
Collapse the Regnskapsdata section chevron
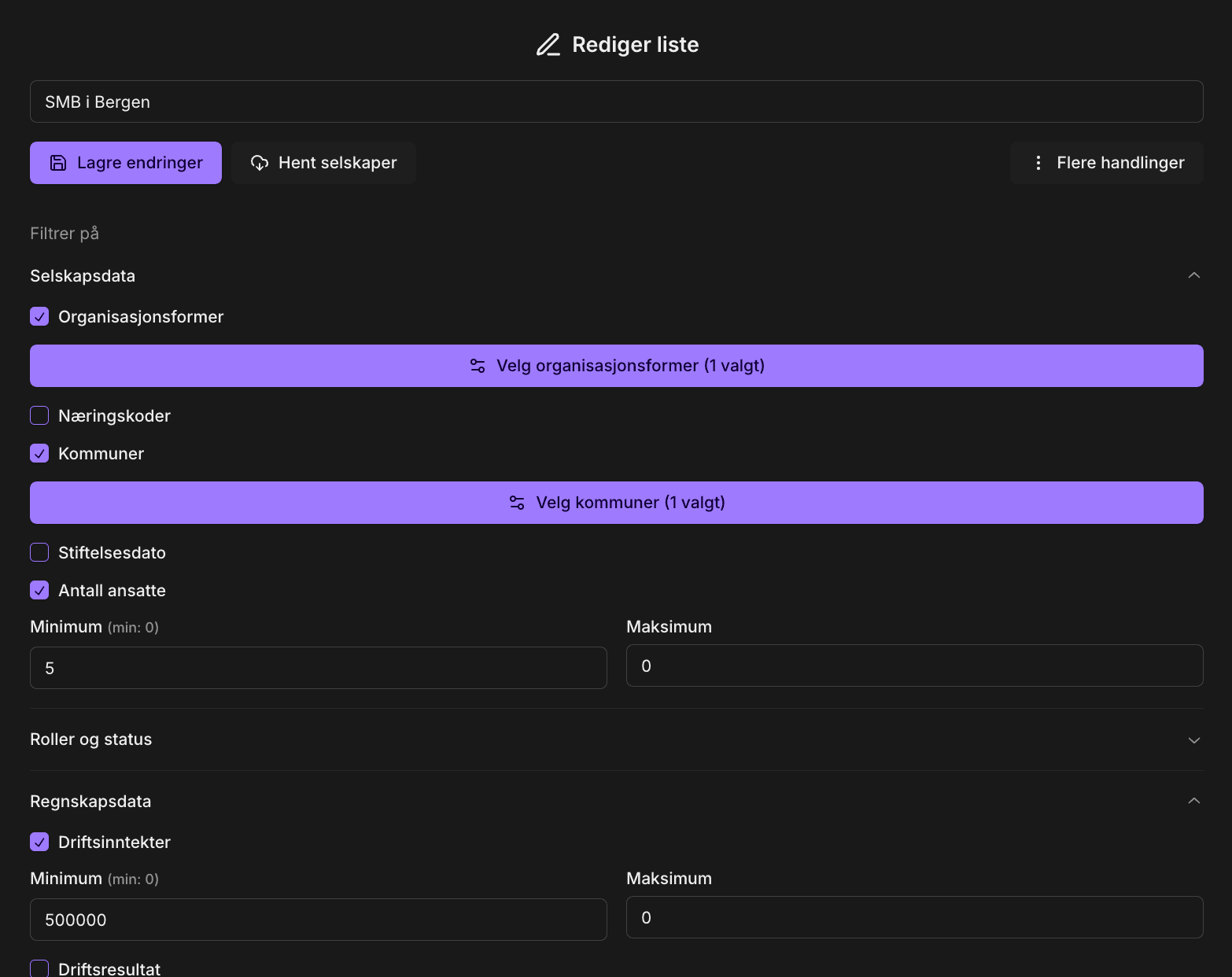coord(1193,801)
